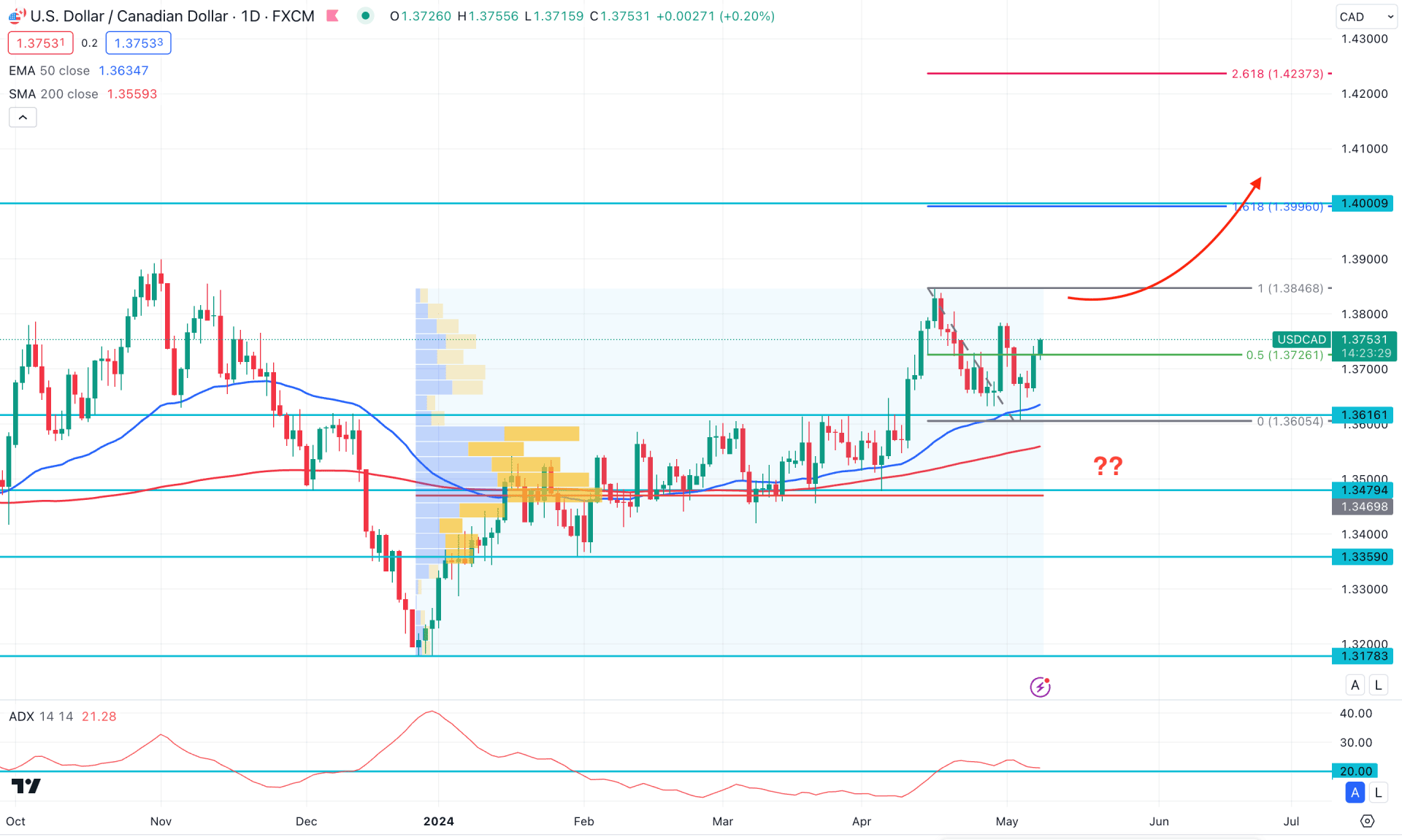This screenshot has width=1402, height=840.
Task: Select the 0 (1.36054) Fibonacci level label
Action: (1290, 421)
